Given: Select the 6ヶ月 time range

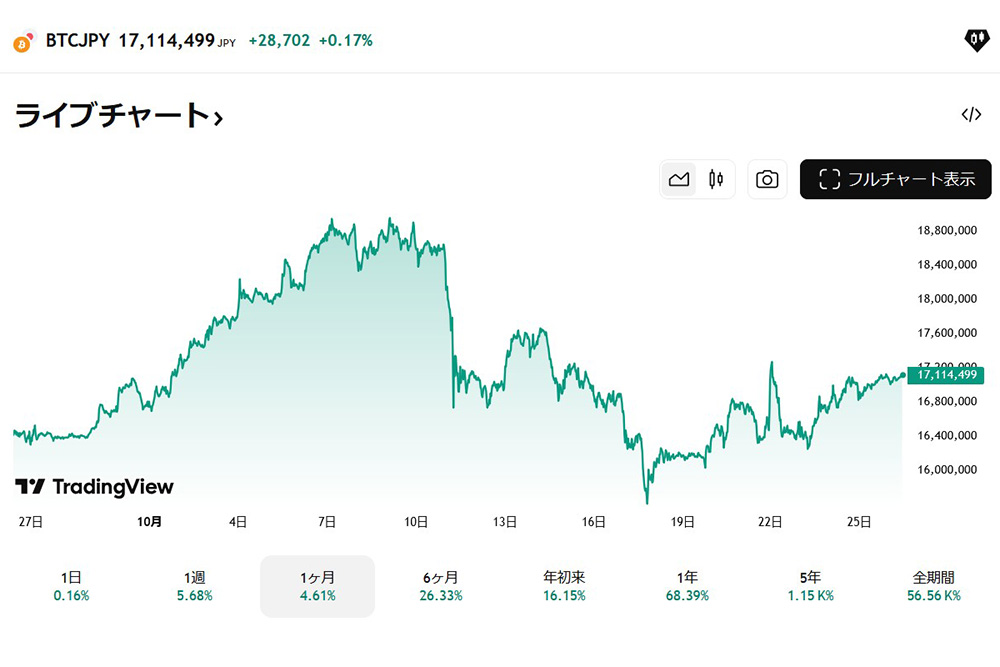Looking at the screenshot, I should tap(440, 586).
